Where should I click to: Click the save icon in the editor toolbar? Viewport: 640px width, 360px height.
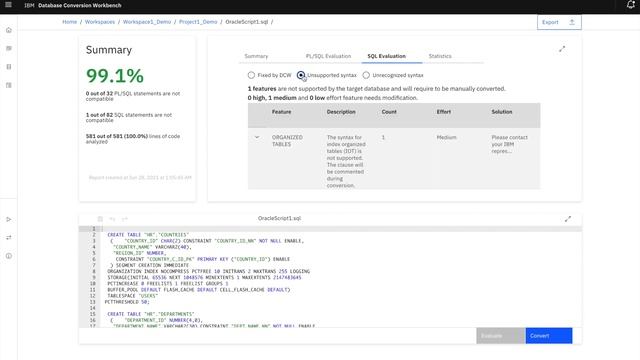pos(100,219)
